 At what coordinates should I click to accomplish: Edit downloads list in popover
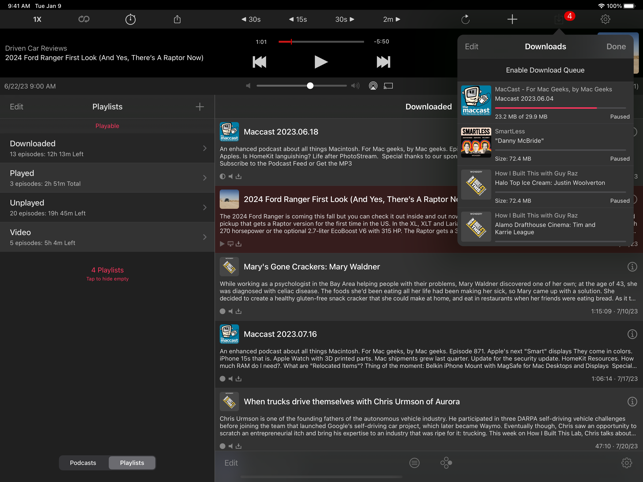coord(471,46)
